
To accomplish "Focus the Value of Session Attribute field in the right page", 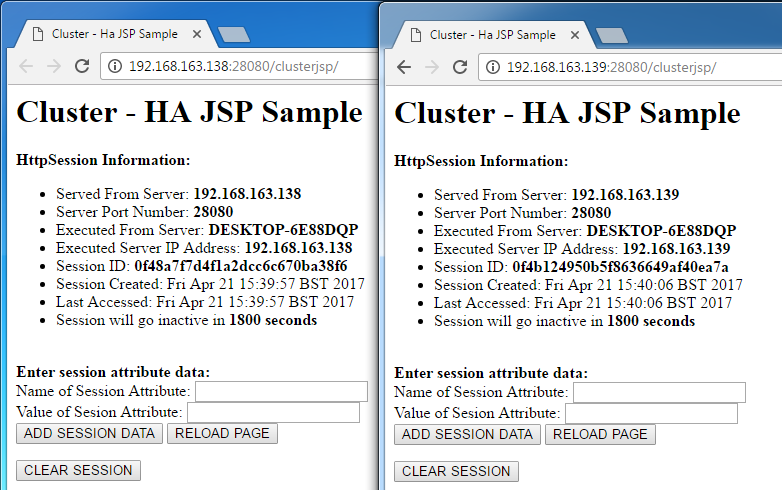I will pyautogui.click(x=651, y=413).
